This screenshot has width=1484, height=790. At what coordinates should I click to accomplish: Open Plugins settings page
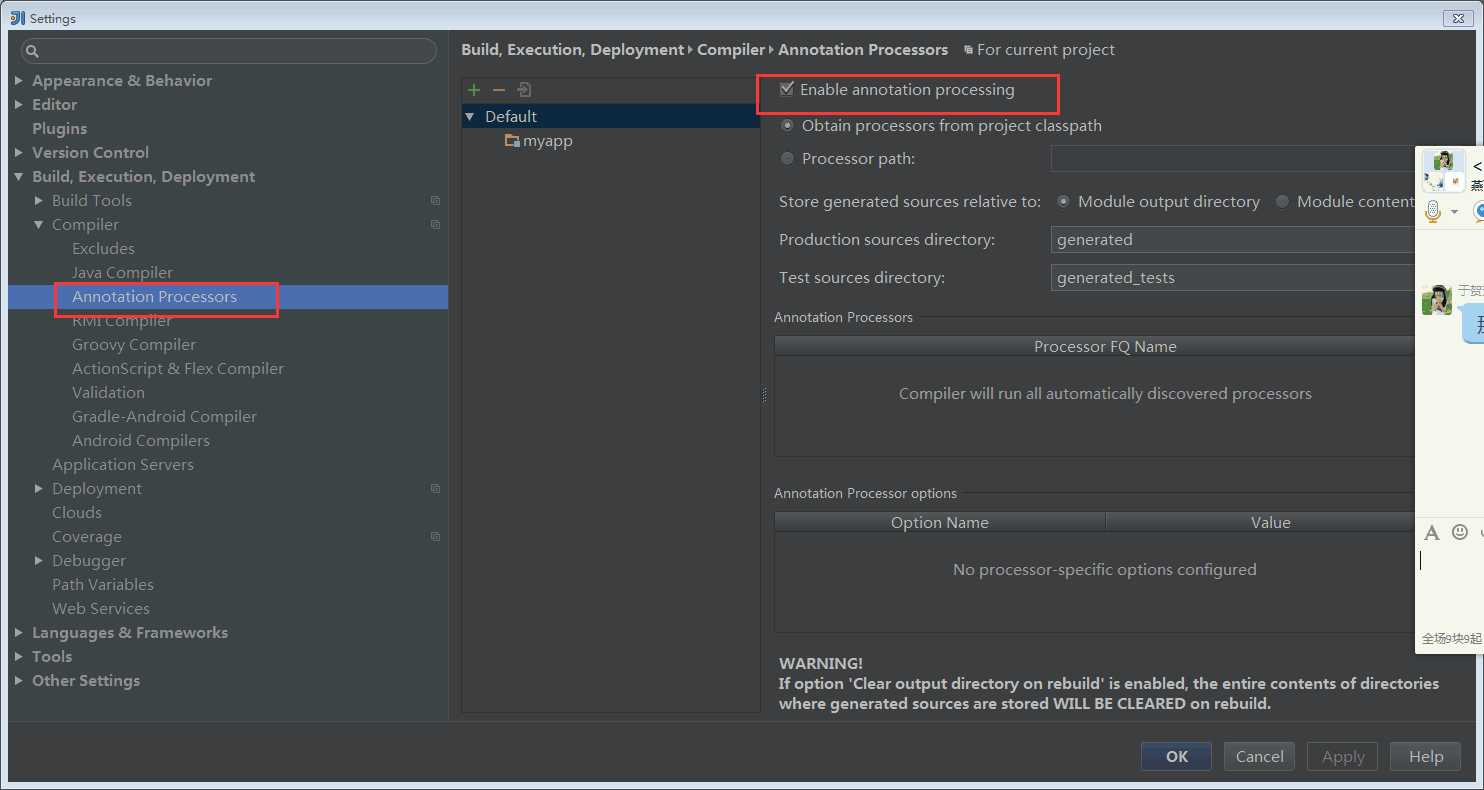(x=59, y=129)
